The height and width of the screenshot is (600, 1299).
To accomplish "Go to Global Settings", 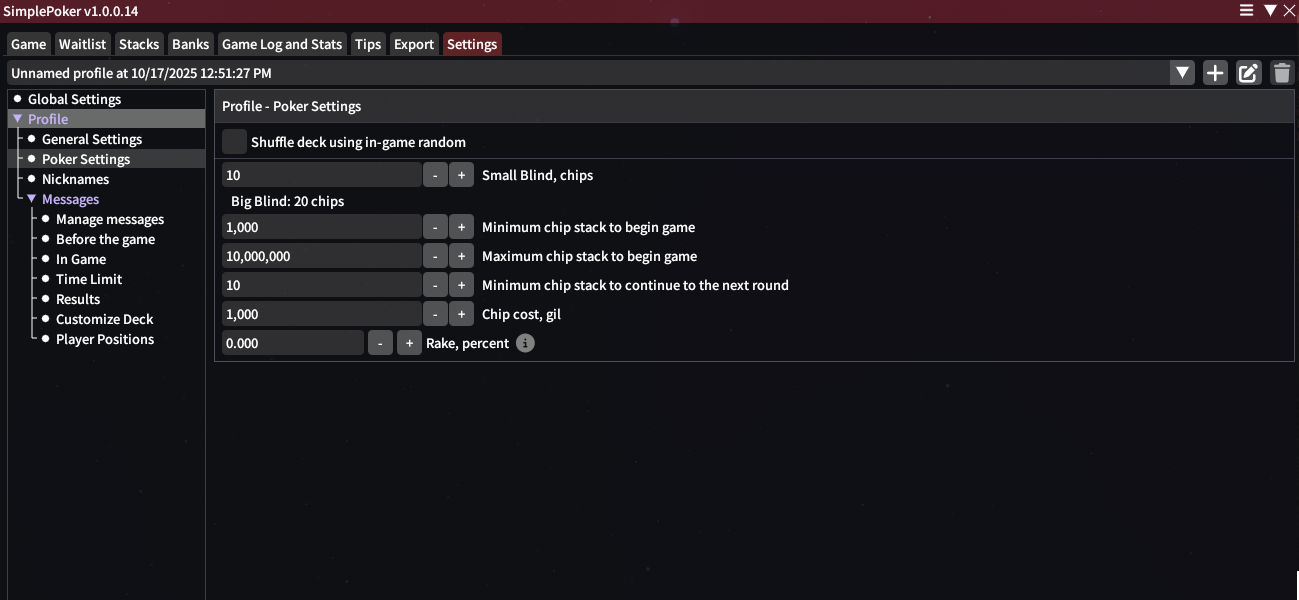I will 74,99.
